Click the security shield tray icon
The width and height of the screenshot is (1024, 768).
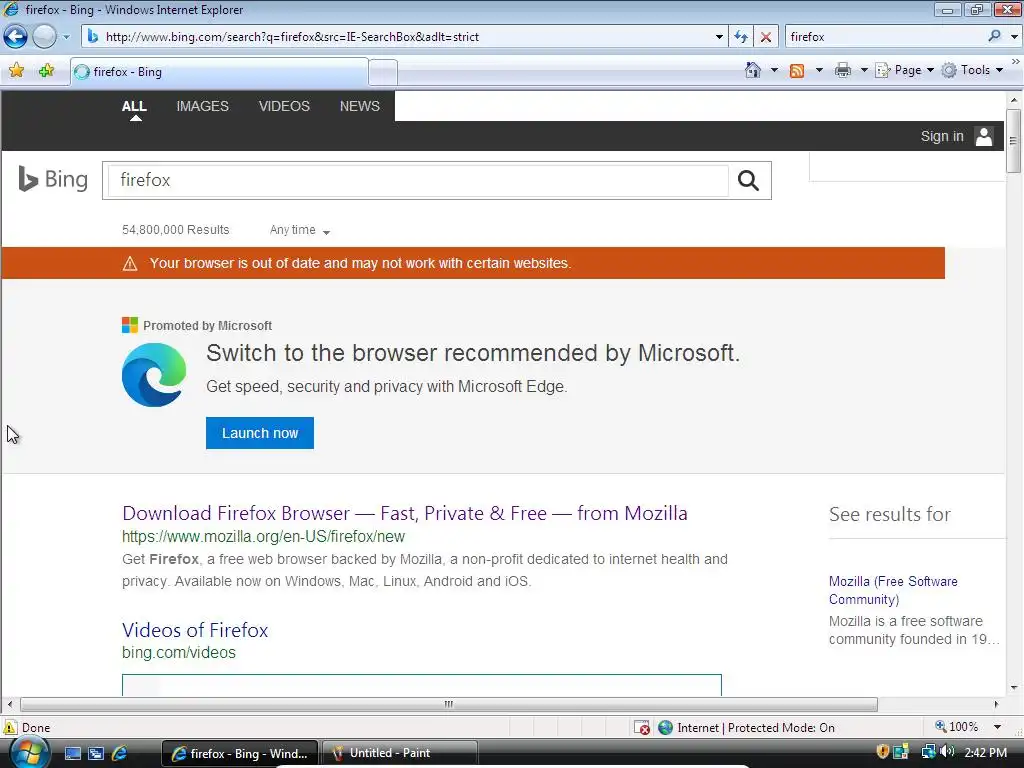click(x=882, y=752)
